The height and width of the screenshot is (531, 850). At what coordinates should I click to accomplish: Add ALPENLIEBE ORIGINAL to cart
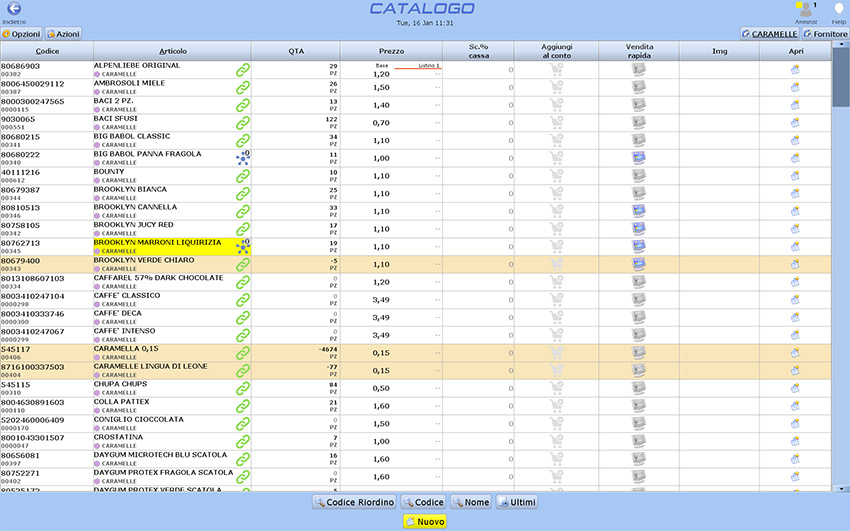556,69
